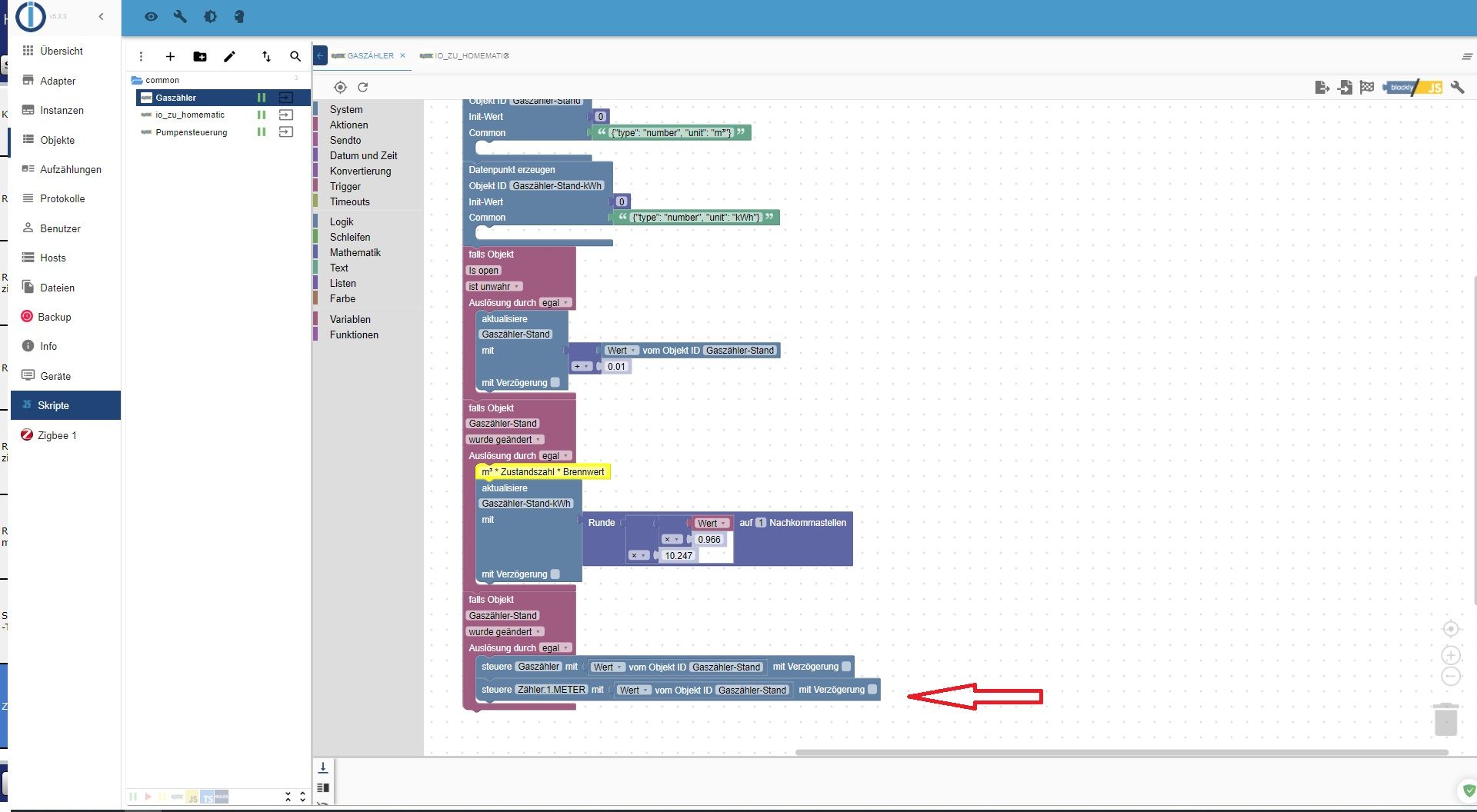Open 'Wert' dropdown in the Zähler:1.METER row
Image resolution: width=1477 pixels, height=812 pixels.
pyautogui.click(x=634, y=690)
